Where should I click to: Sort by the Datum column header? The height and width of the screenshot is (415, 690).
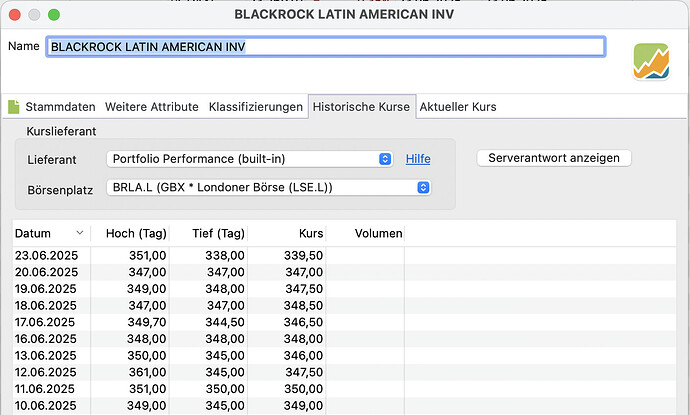51,233
